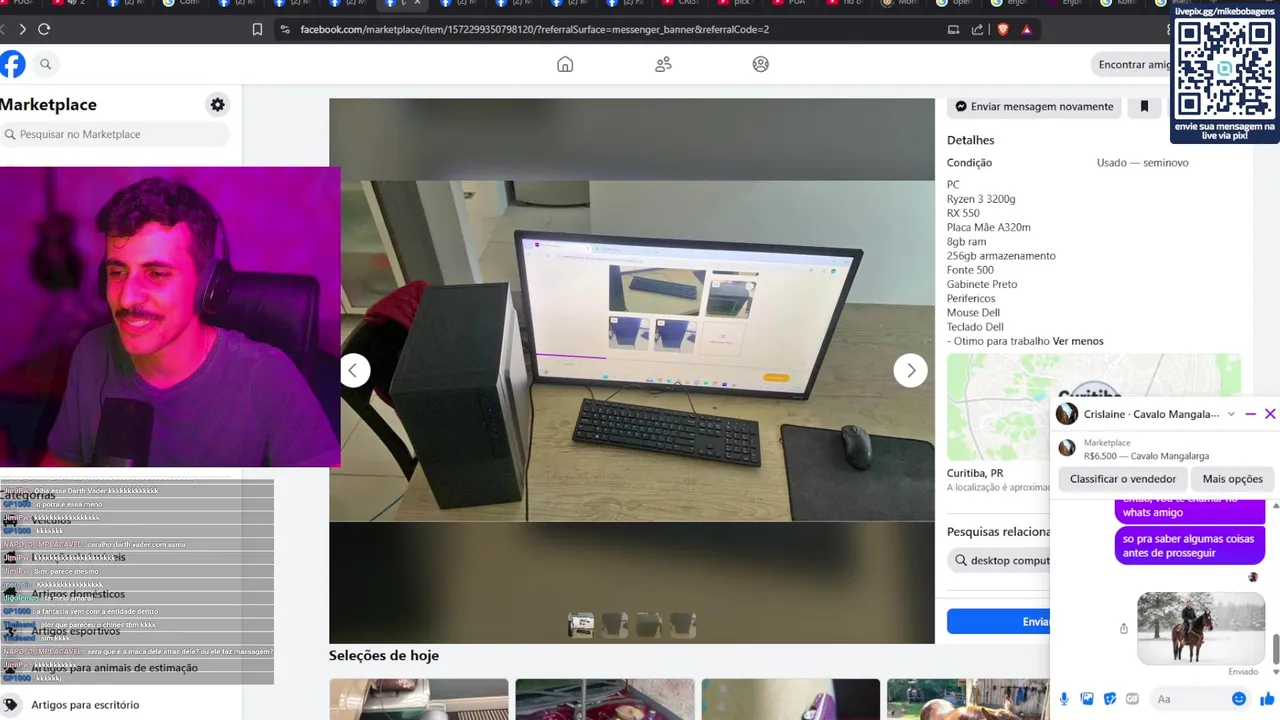The width and height of the screenshot is (1280, 720).
Task: Advance to the next listing photo
Action: [x=910, y=370]
